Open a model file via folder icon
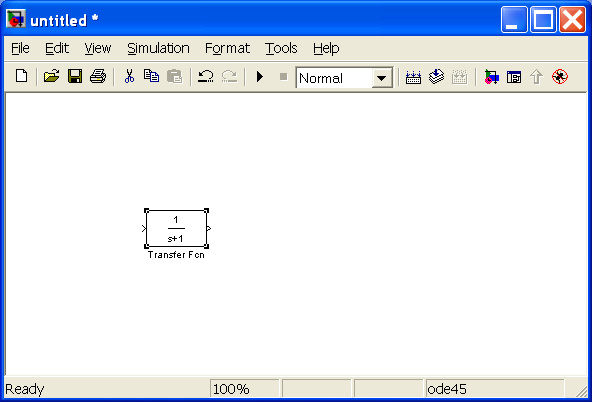Viewport: 592px width, 402px height. pyautogui.click(x=51, y=77)
